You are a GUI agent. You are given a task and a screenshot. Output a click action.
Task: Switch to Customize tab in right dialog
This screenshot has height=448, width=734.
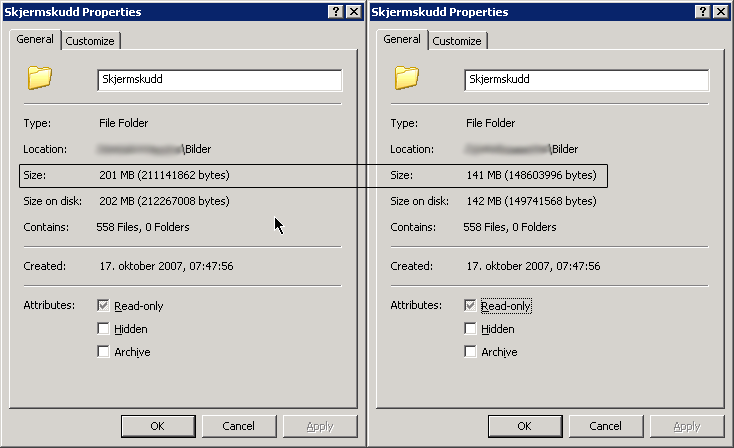[x=457, y=41]
